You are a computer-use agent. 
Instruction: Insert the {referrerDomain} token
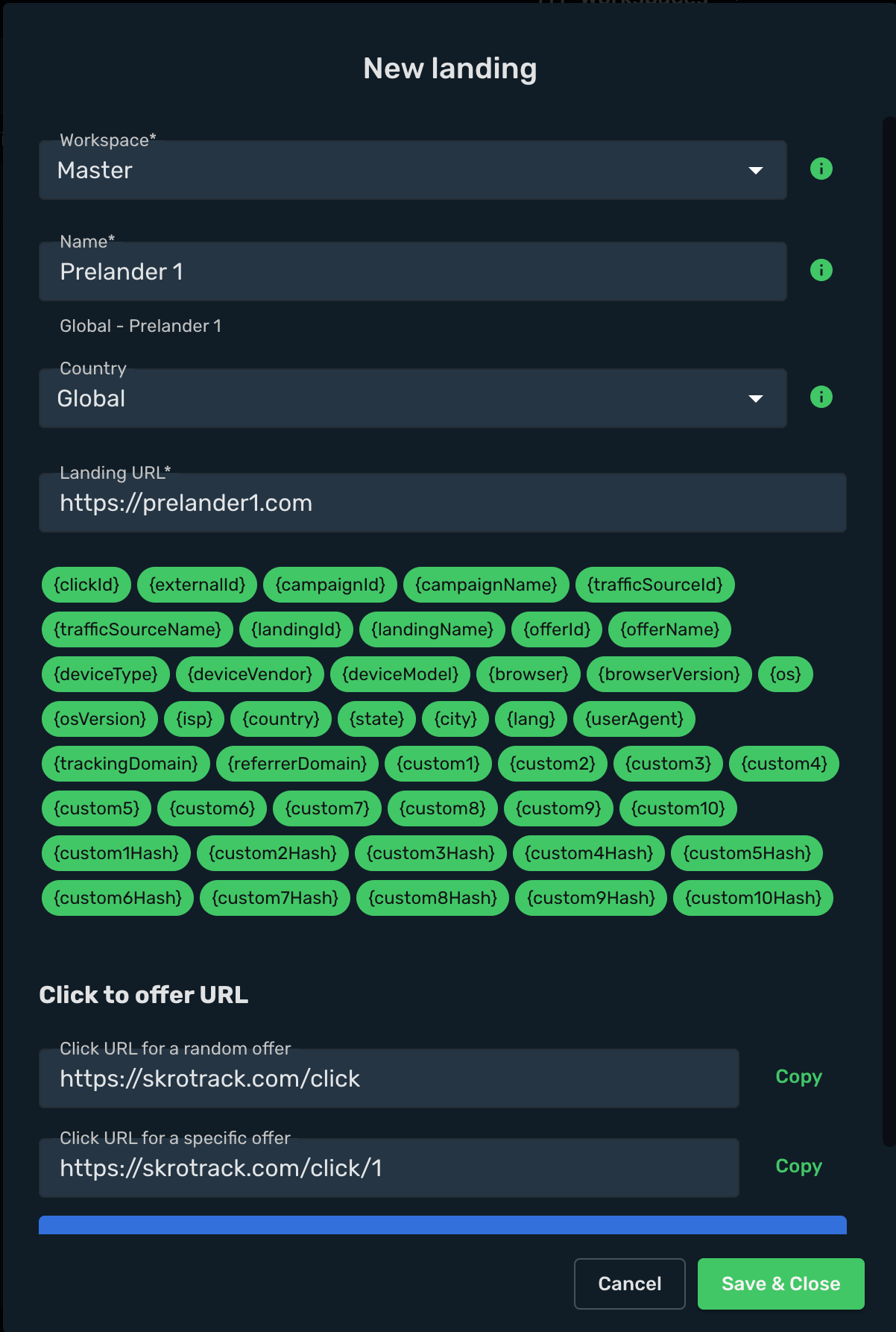pyautogui.click(x=297, y=764)
